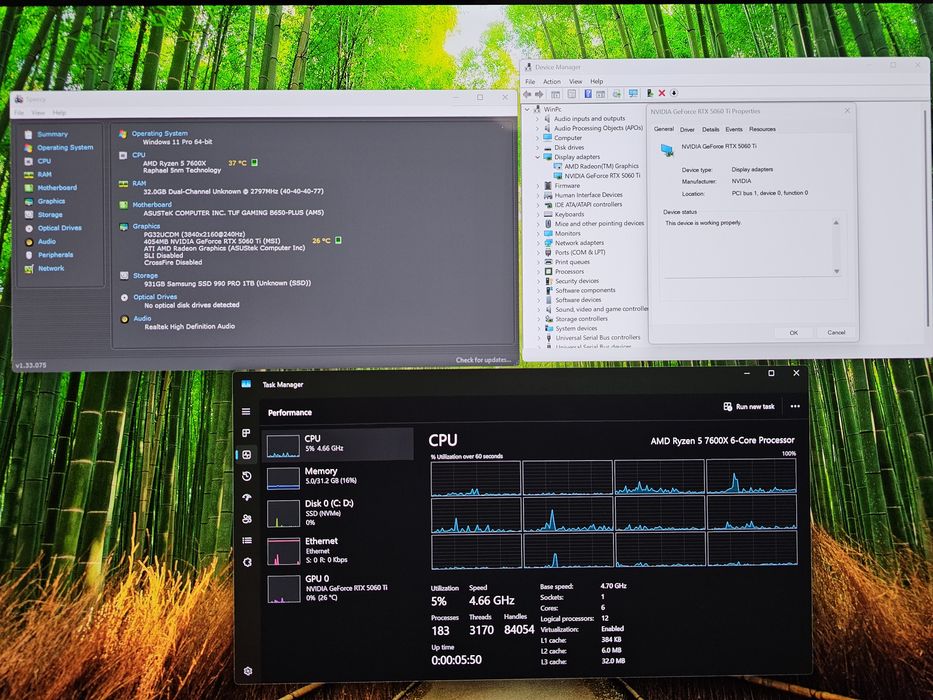
Task: Click Optical Drives heading link in Speccy summary pane
Action: click(155, 297)
